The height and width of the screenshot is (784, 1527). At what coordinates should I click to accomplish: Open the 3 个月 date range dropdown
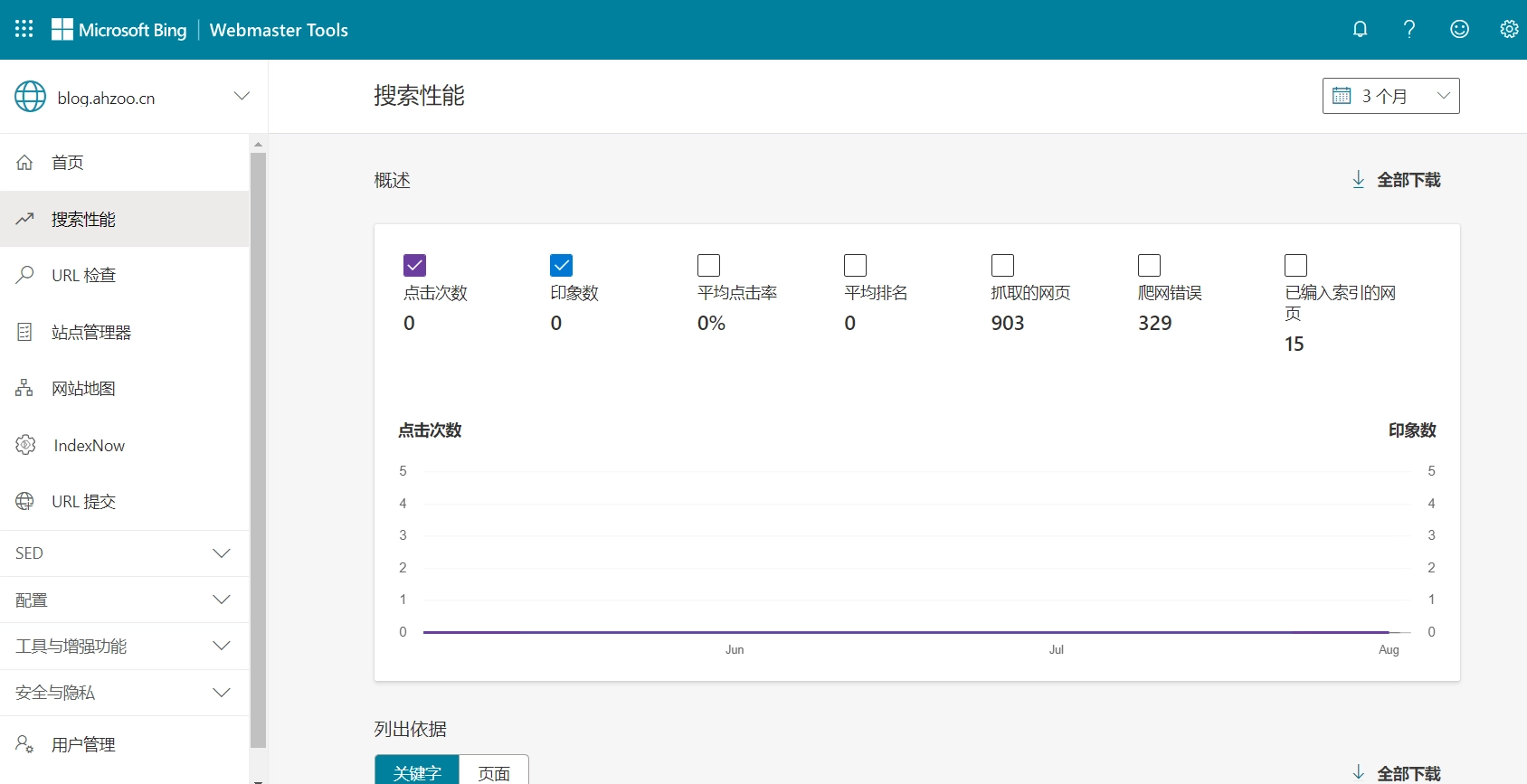pyautogui.click(x=1390, y=96)
